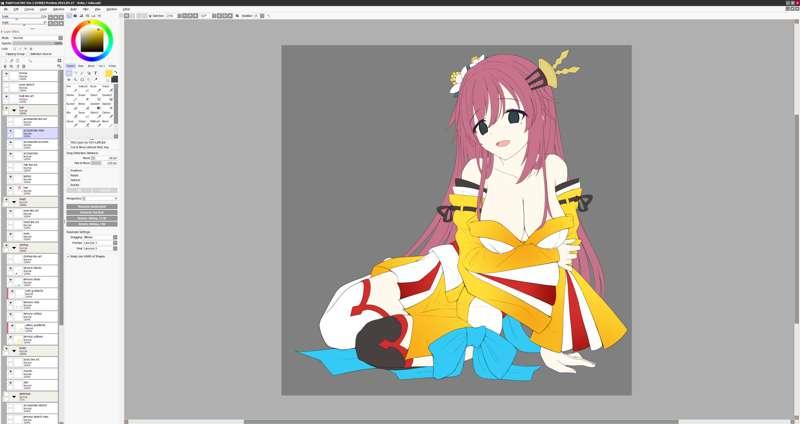Toggle the HSV slider panel icon
The height and width of the screenshot is (424, 800).
pyautogui.click(x=81, y=16)
